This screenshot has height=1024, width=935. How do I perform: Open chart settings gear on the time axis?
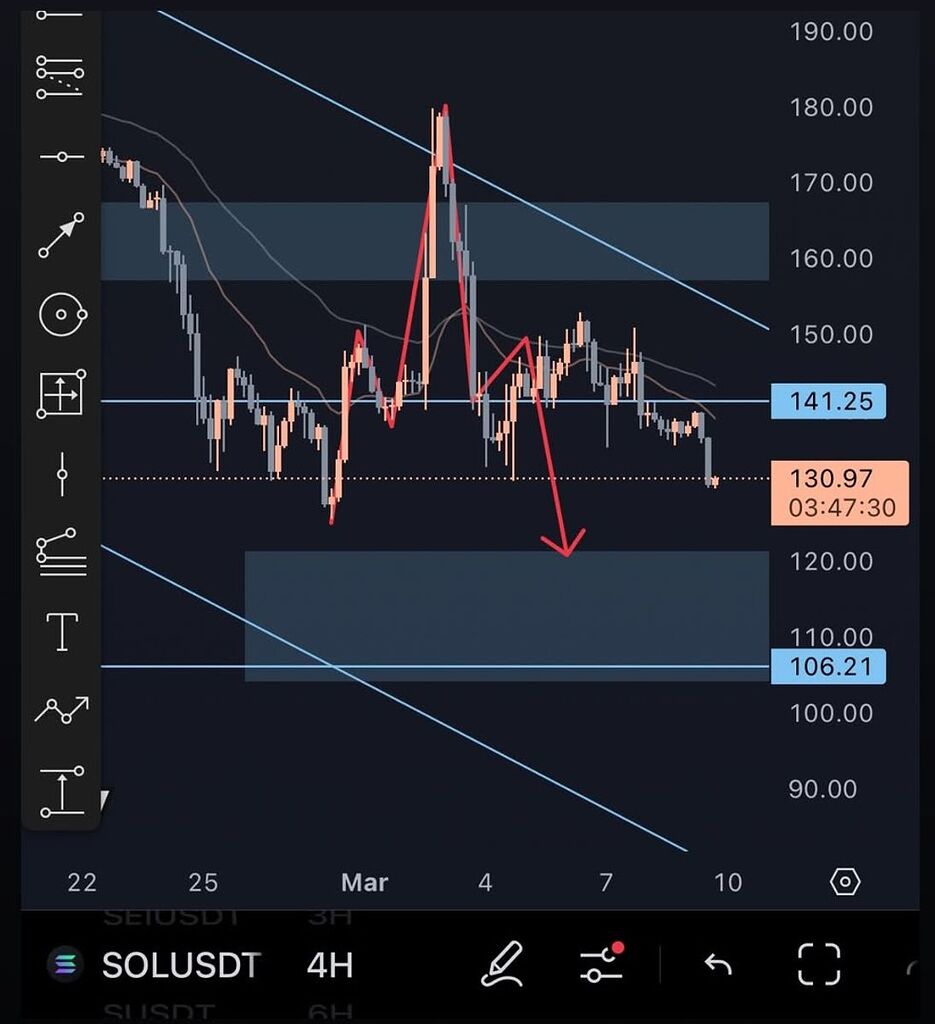coord(845,882)
